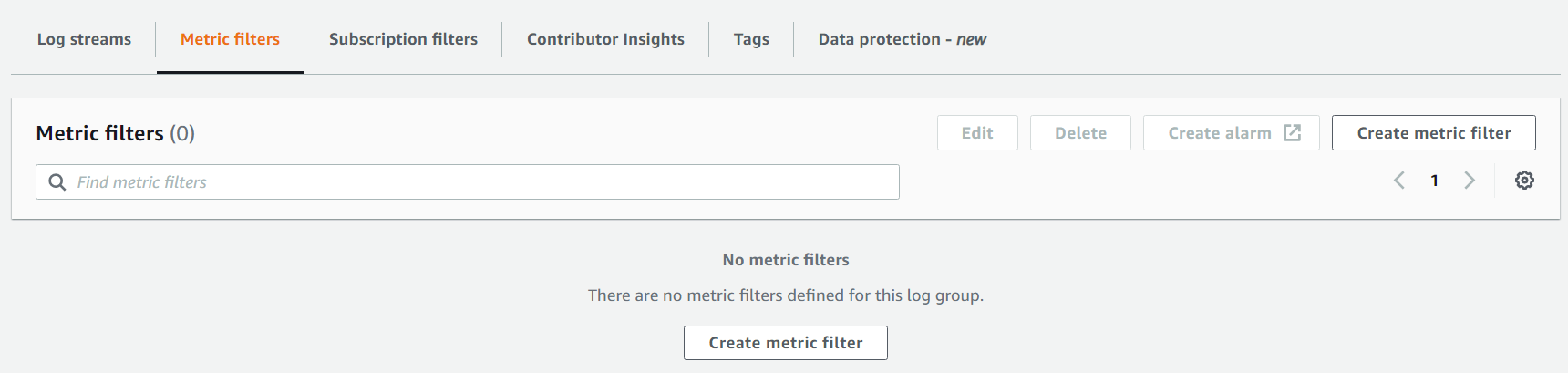The width and height of the screenshot is (1568, 373).
Task: Click the No metric filters empty-state text
Action: (x=785, y=260)
